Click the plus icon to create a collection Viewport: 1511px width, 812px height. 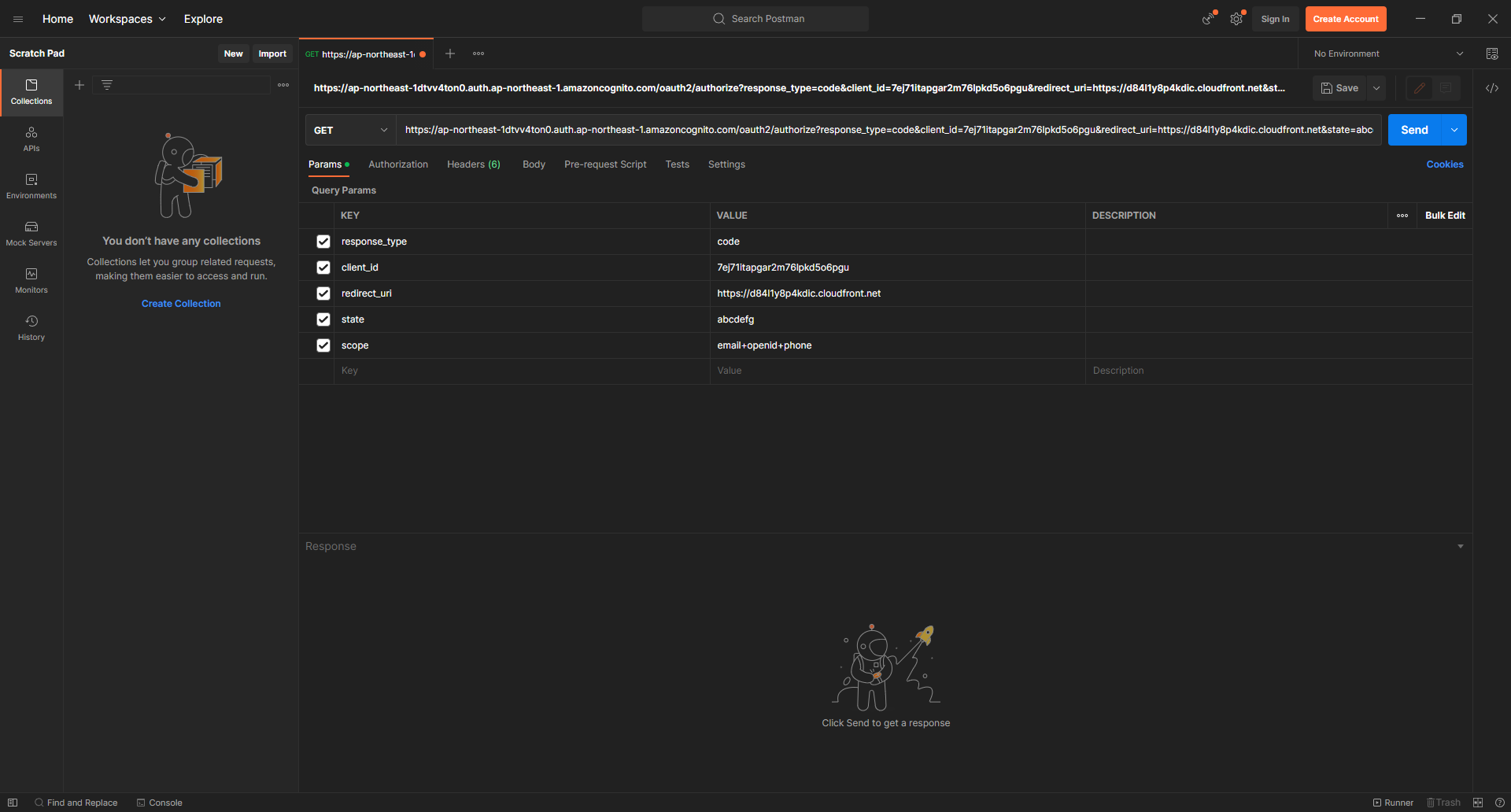click(x=79, y=85)
